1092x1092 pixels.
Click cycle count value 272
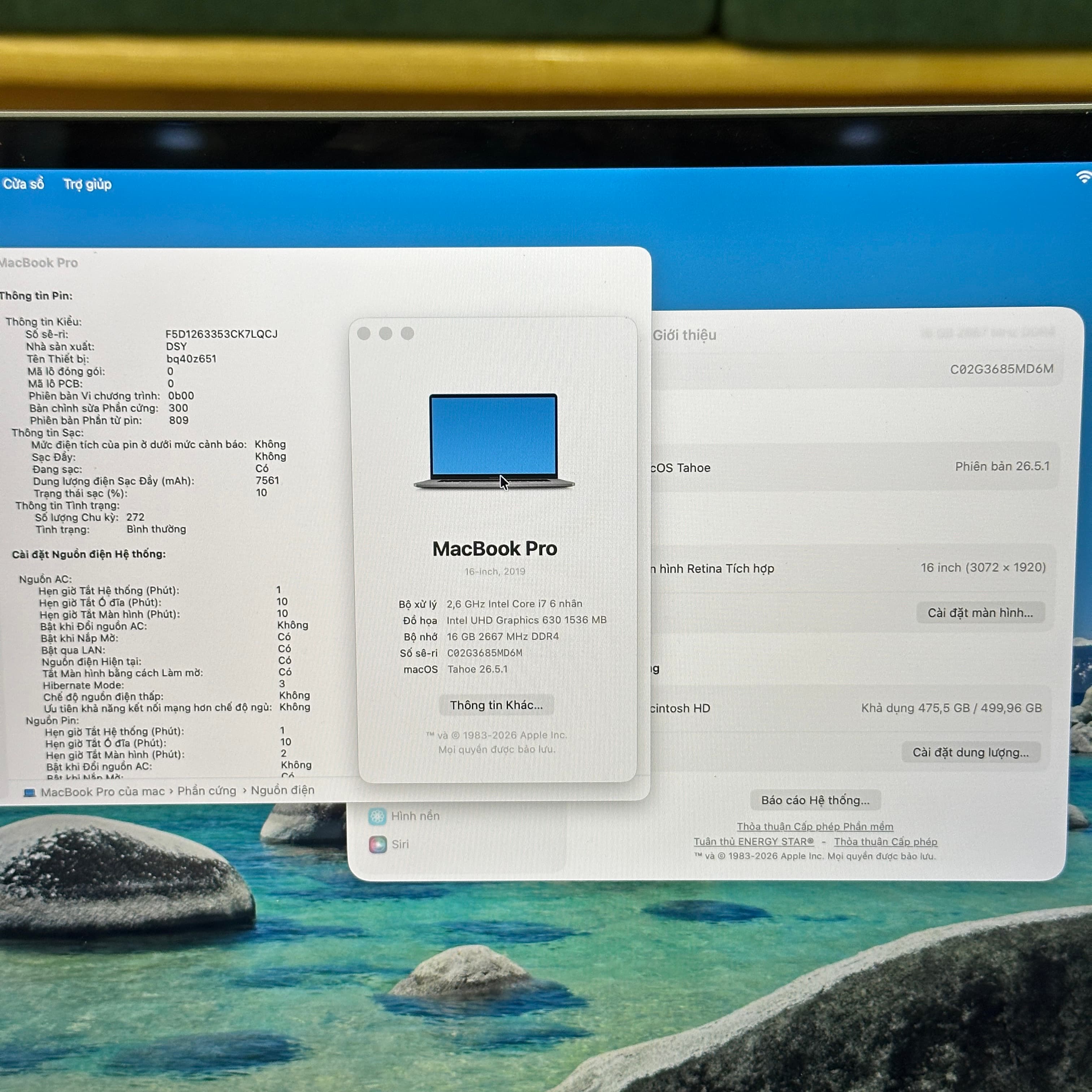tap(135, 517)
